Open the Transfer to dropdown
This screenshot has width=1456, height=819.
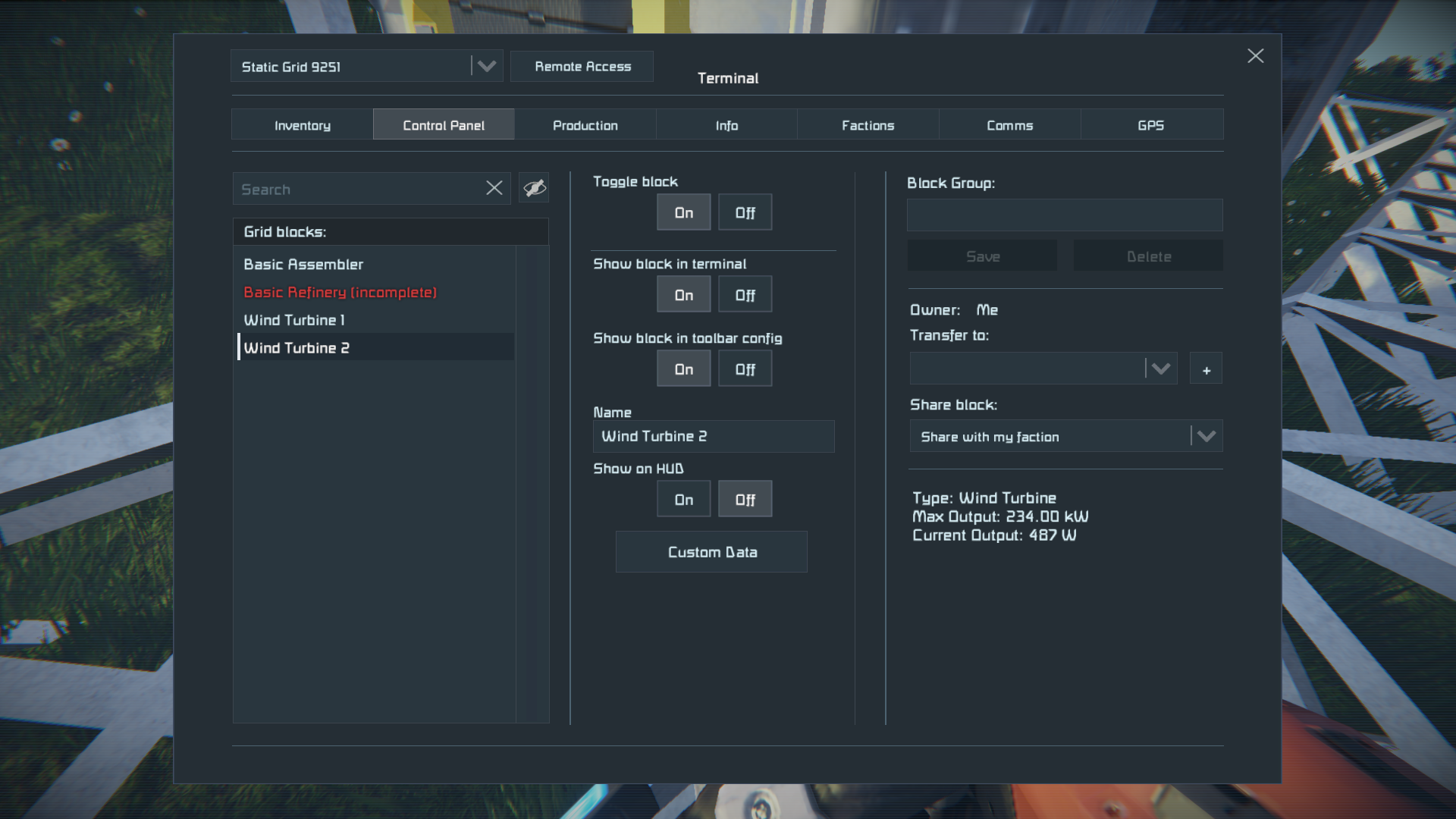coord(1160,369)
